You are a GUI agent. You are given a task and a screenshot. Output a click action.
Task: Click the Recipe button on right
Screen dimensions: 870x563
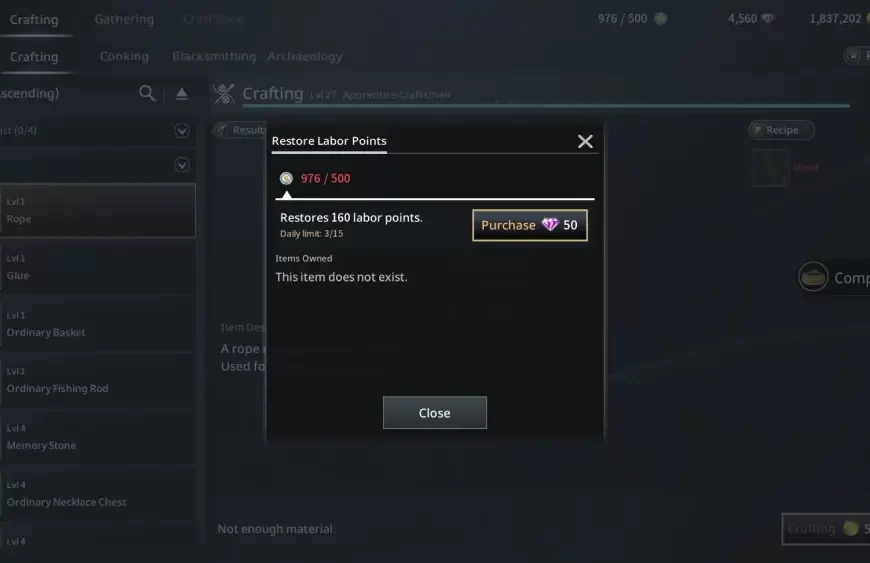[781, 130]
